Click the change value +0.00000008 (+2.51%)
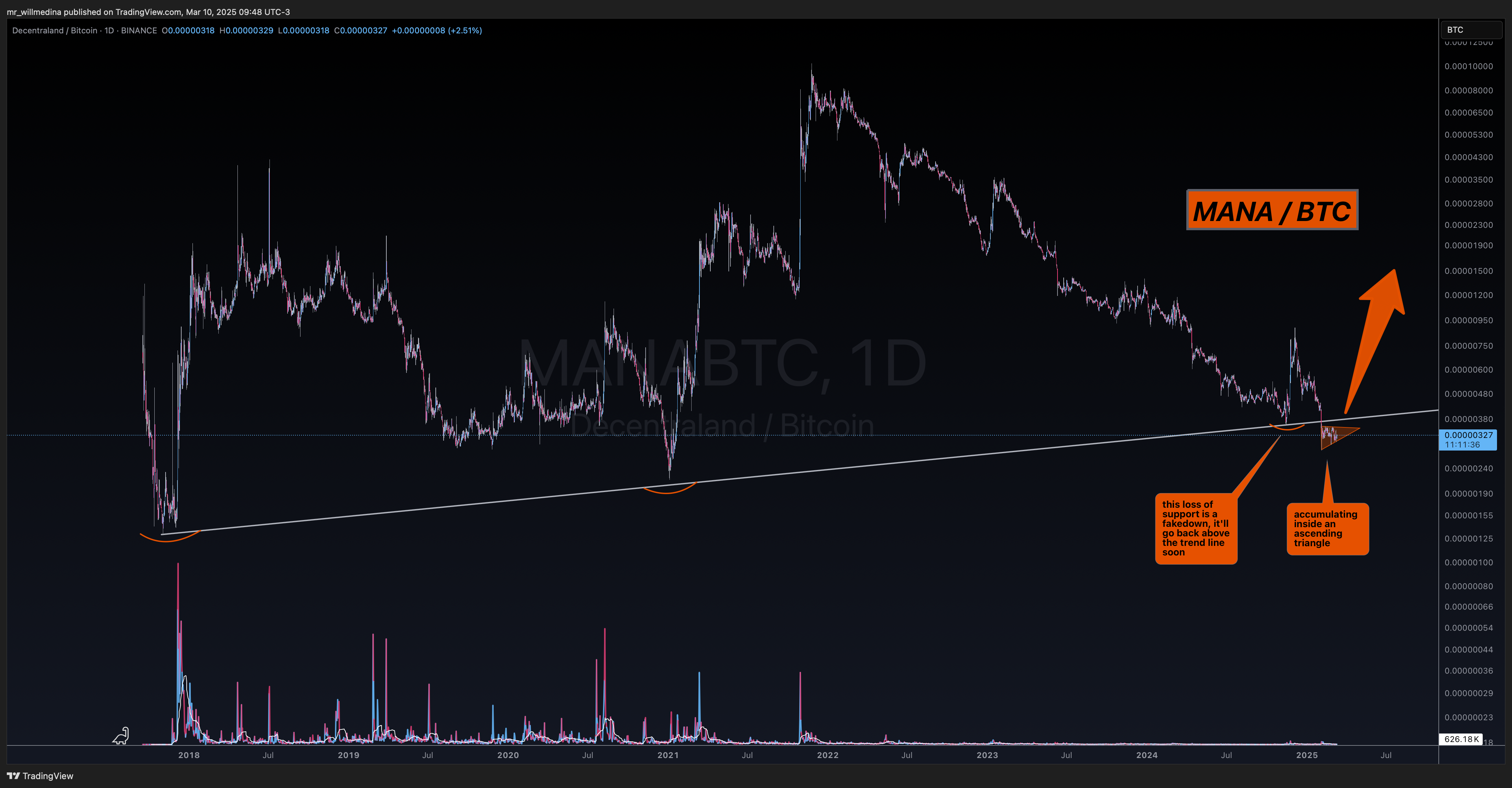 tap(437, 31)
